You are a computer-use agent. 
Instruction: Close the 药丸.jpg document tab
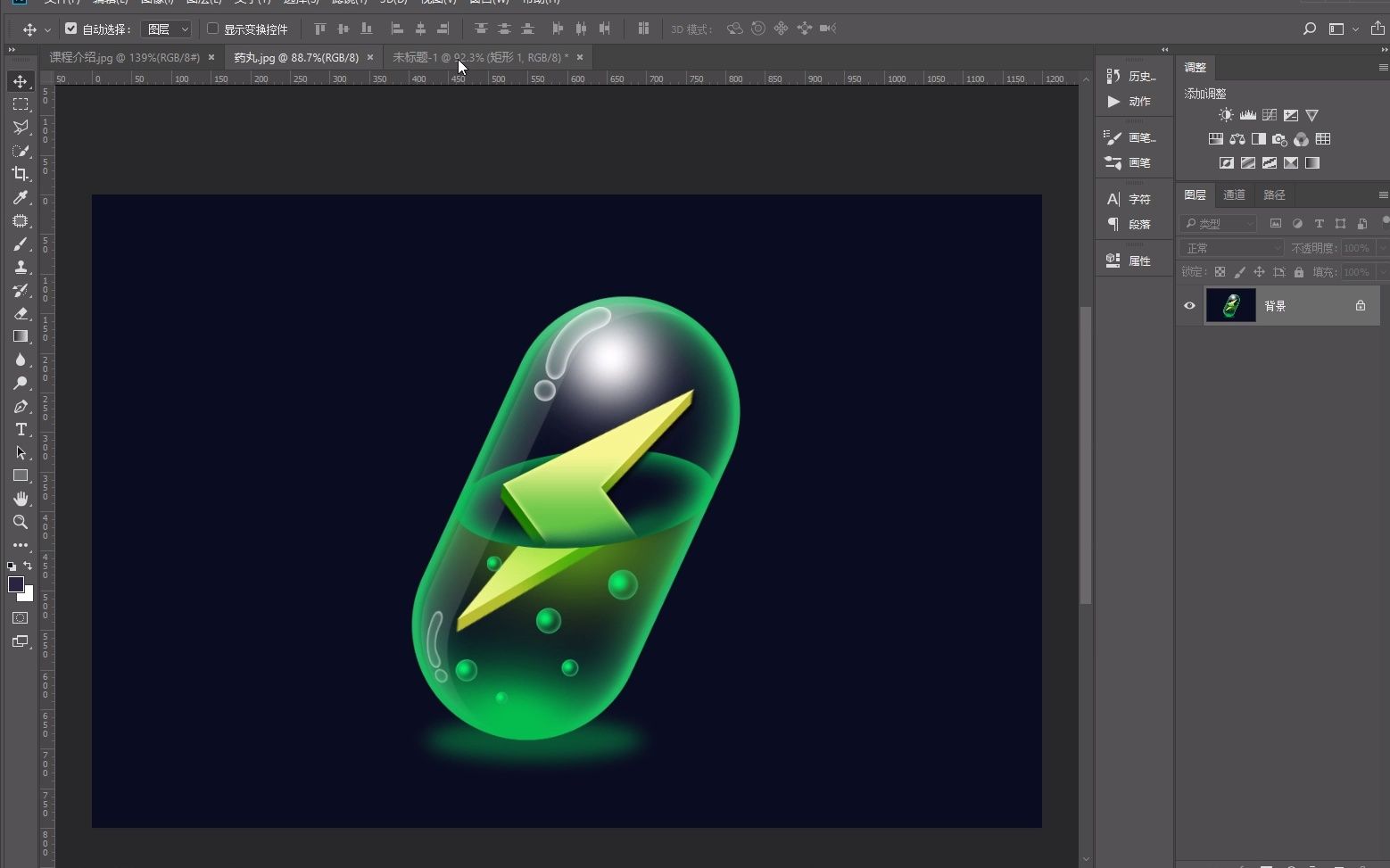[x=370, y=57]
